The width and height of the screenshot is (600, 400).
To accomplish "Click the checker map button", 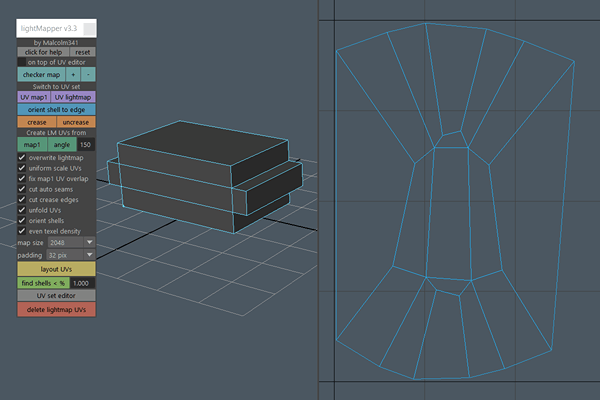I will pos(41,75).
